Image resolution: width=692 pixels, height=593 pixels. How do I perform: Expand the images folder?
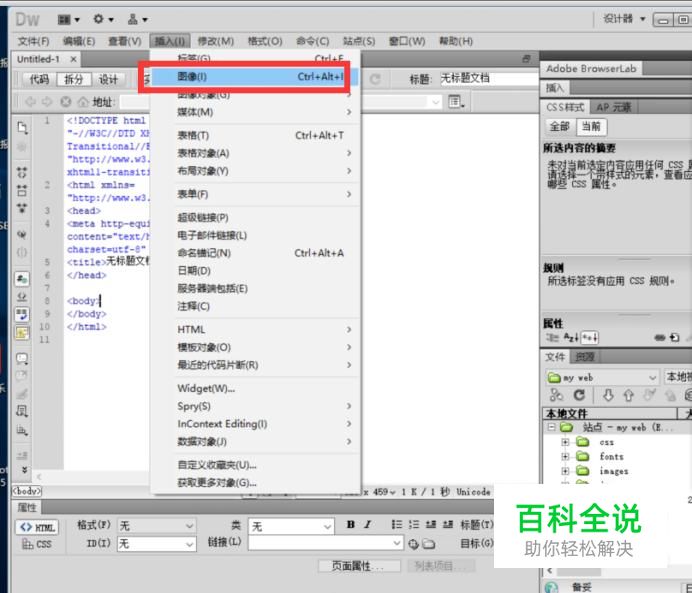click(x=565, y=471)
